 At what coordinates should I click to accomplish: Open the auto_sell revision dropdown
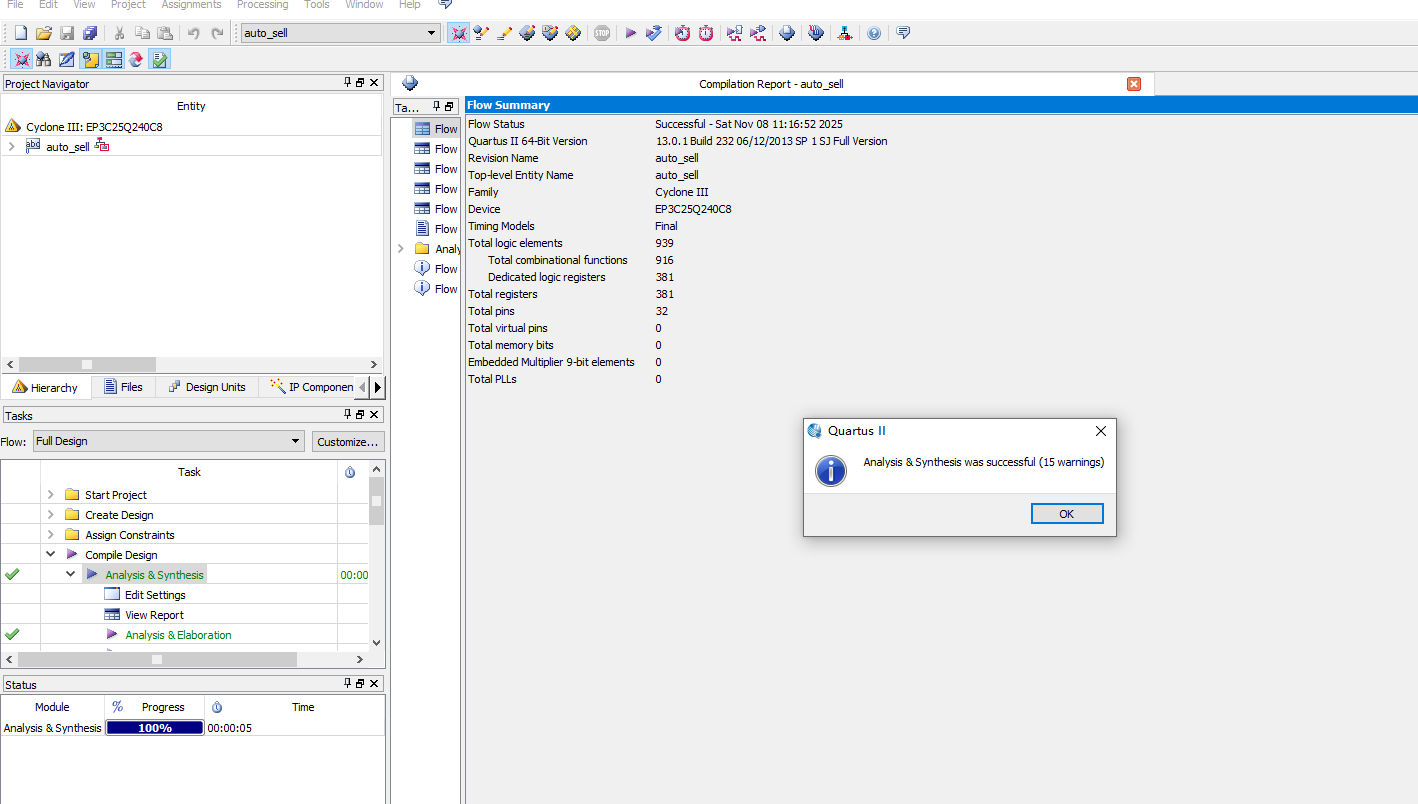[432, 33]
